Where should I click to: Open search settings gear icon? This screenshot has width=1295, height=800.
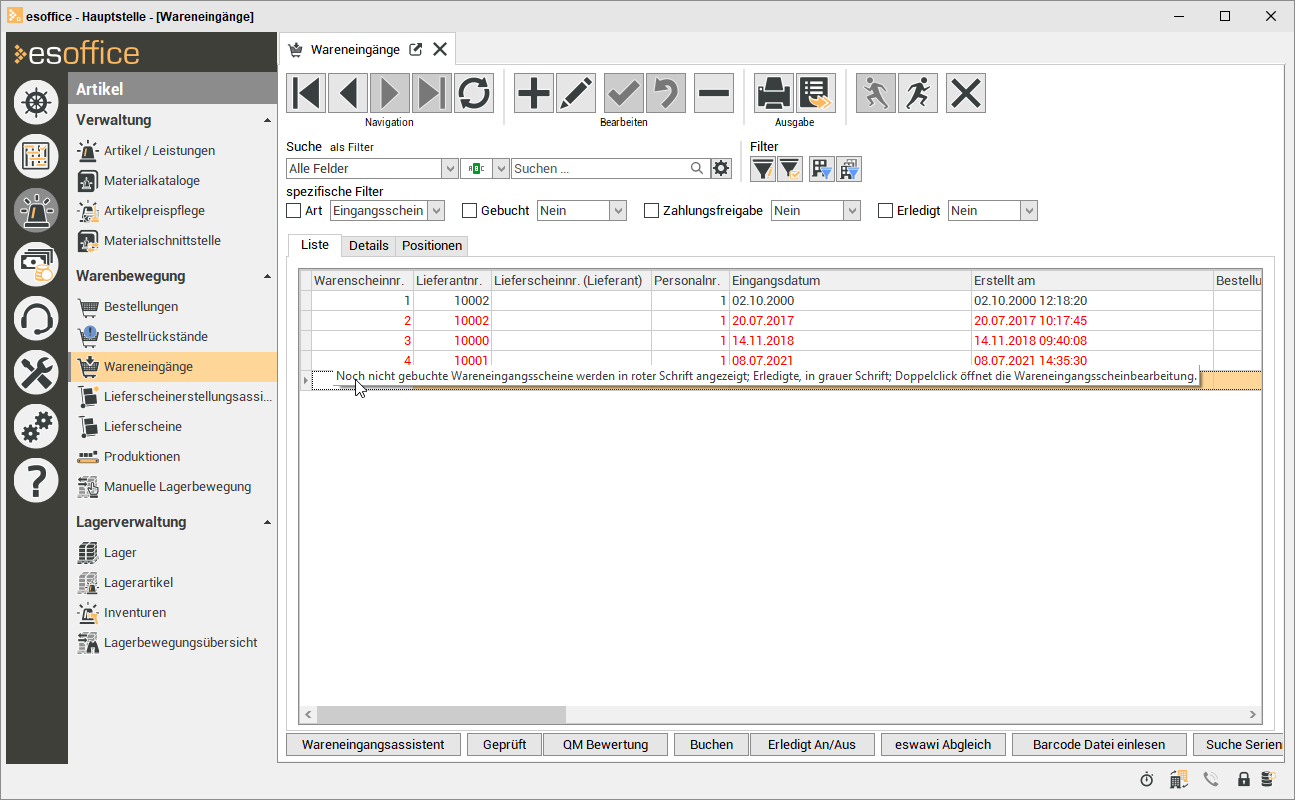pos(721,169)
